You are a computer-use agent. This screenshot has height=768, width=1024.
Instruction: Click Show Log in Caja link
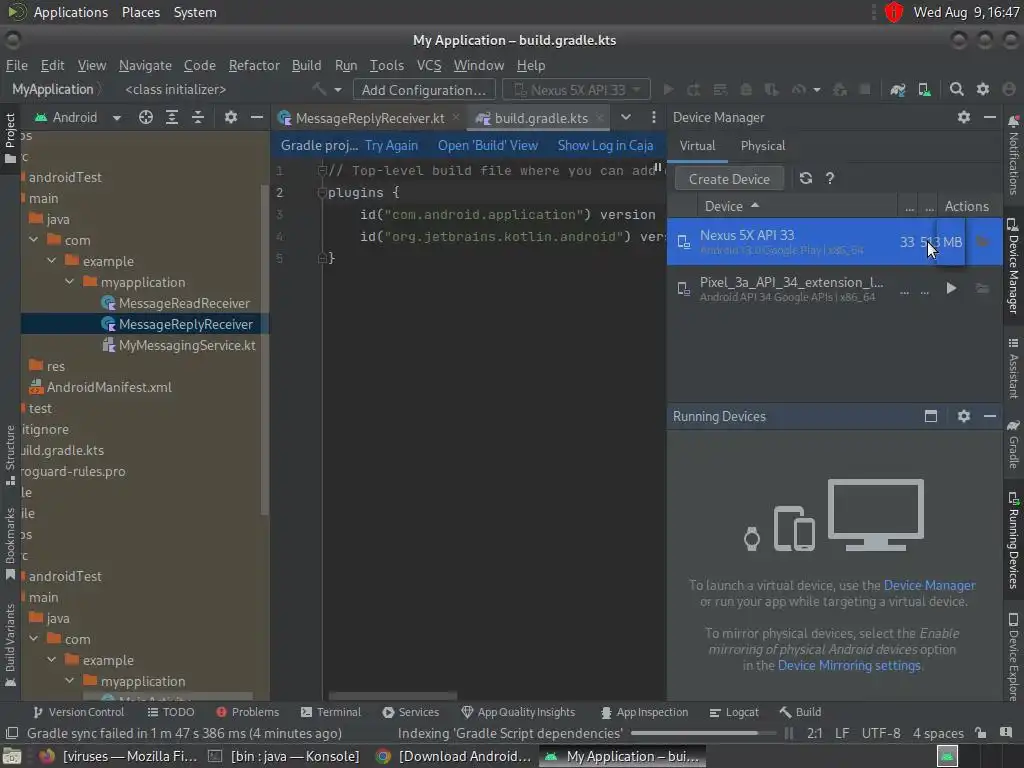point(605,146)
